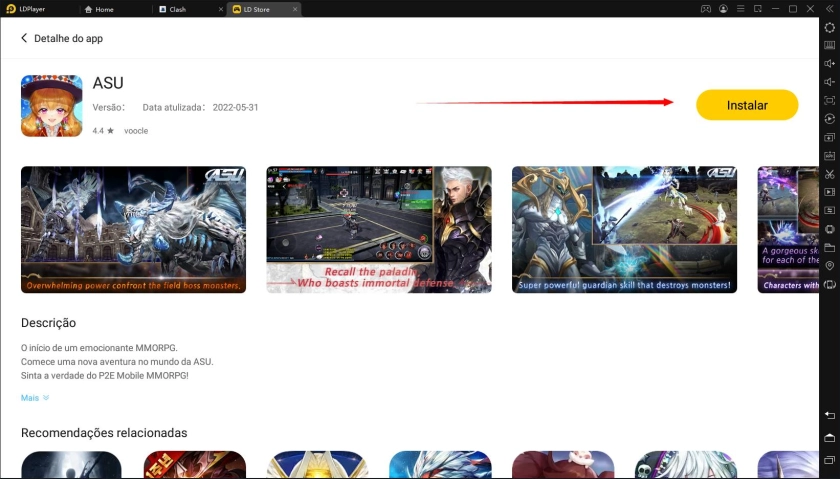Click the chip-shaped sidebar icon
Image resolution: width=840 pixels, height=479 pixels.
[x=829, y=229]
